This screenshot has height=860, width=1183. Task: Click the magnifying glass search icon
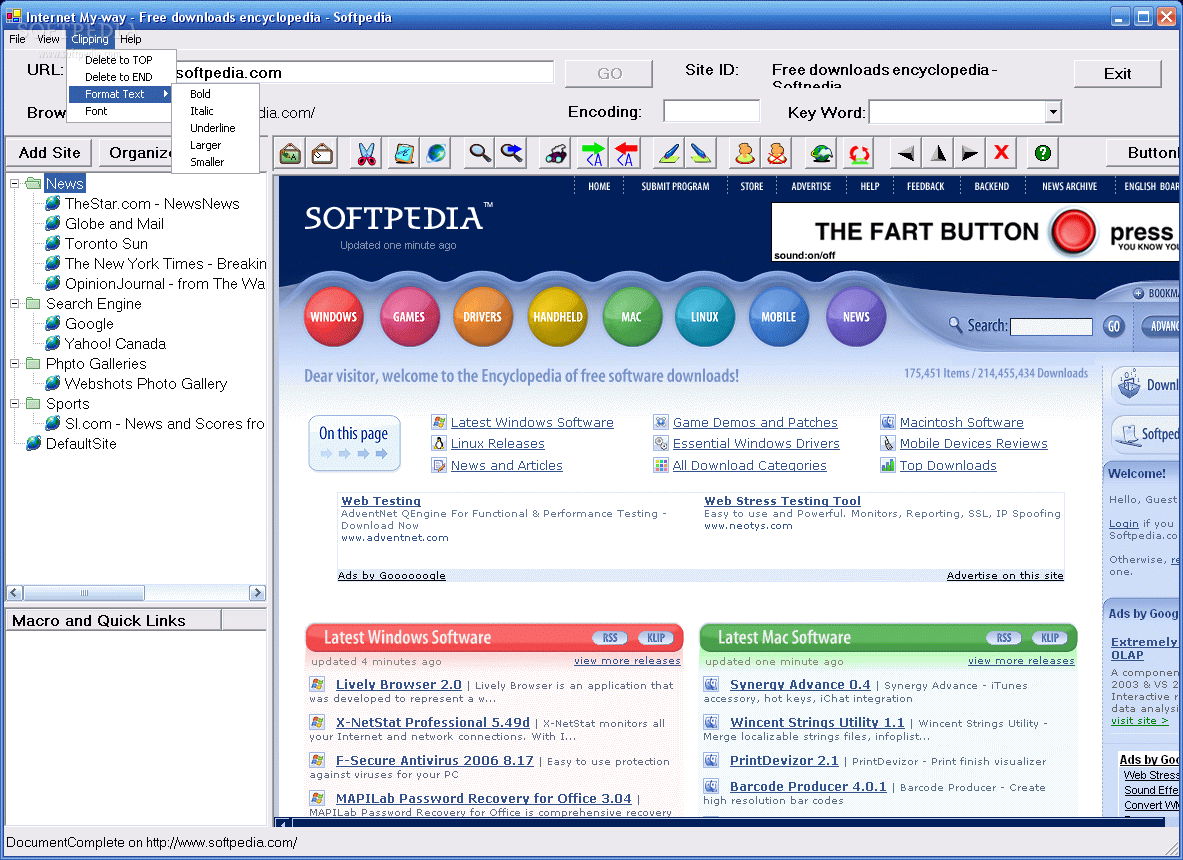coord(480,153)
